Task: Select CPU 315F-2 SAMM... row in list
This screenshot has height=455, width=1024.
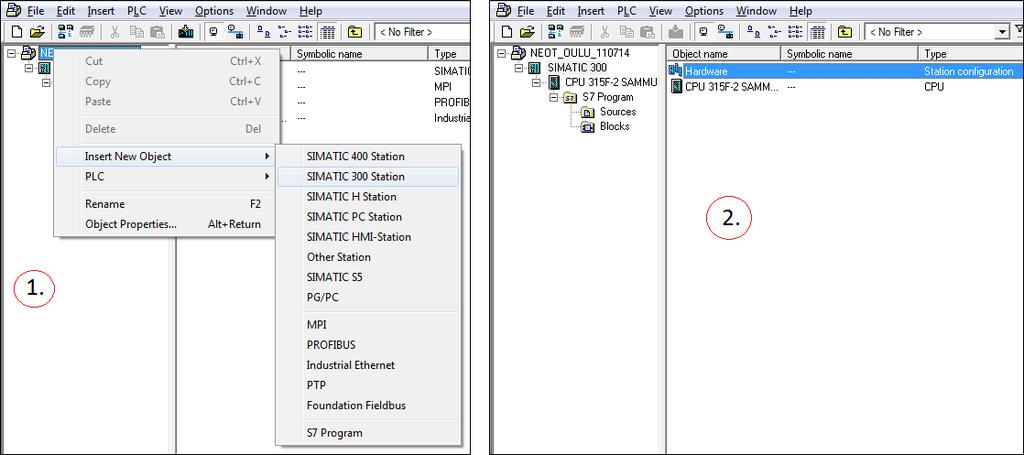Action: click(x=845, y=86)
